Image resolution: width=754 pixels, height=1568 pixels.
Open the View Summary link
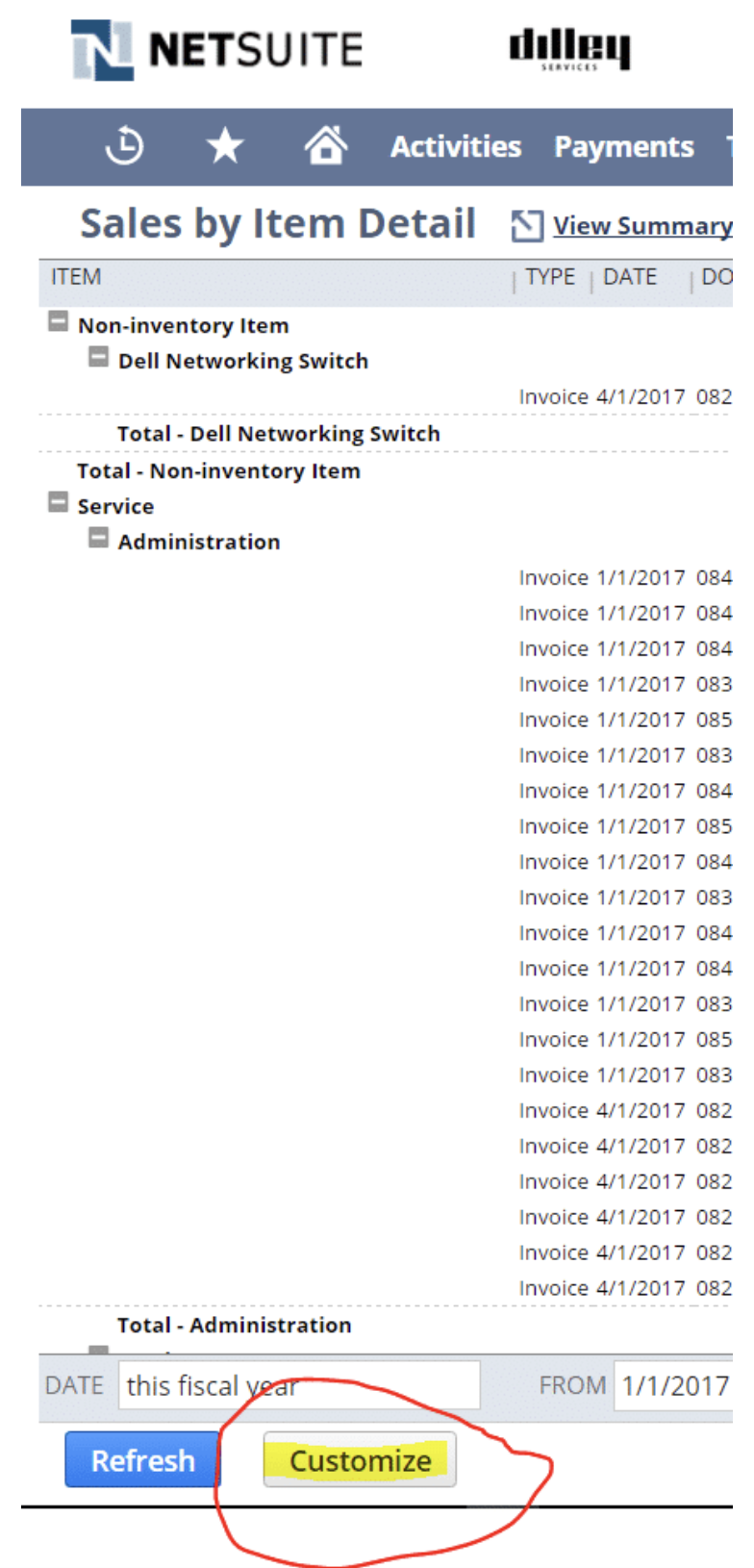click(x=644, y=225)
